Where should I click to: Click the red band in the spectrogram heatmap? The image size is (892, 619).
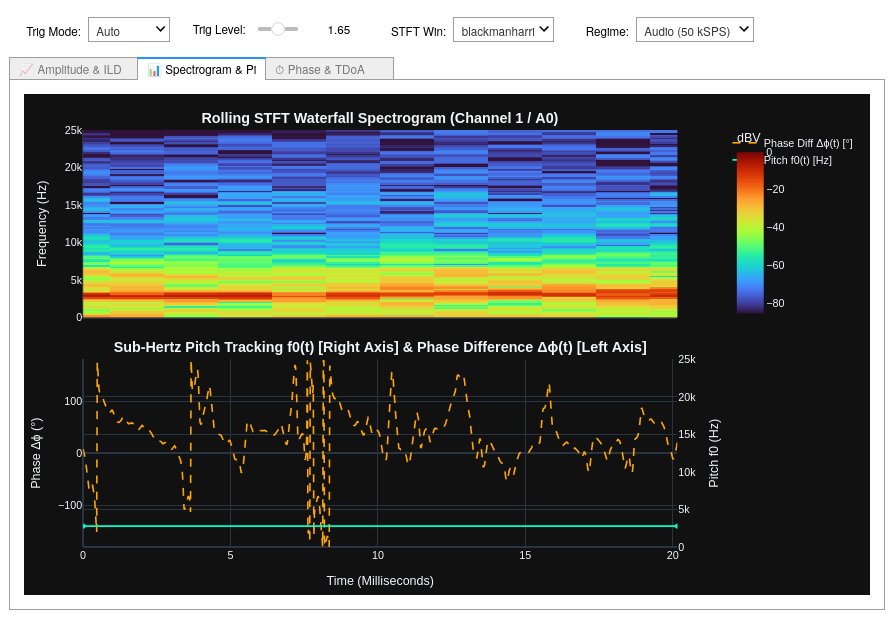point(379,295)
